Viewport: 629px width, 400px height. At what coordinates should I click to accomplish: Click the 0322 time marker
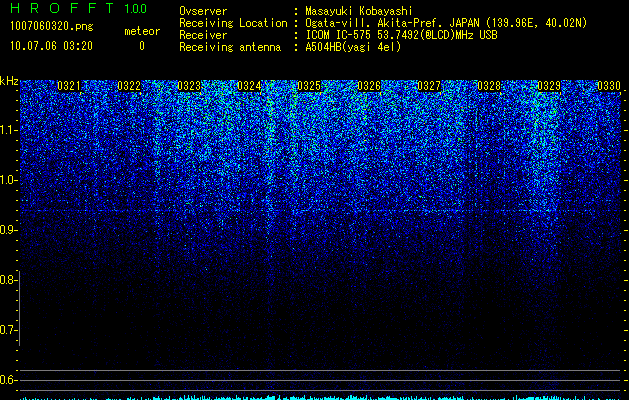(129, 86)
